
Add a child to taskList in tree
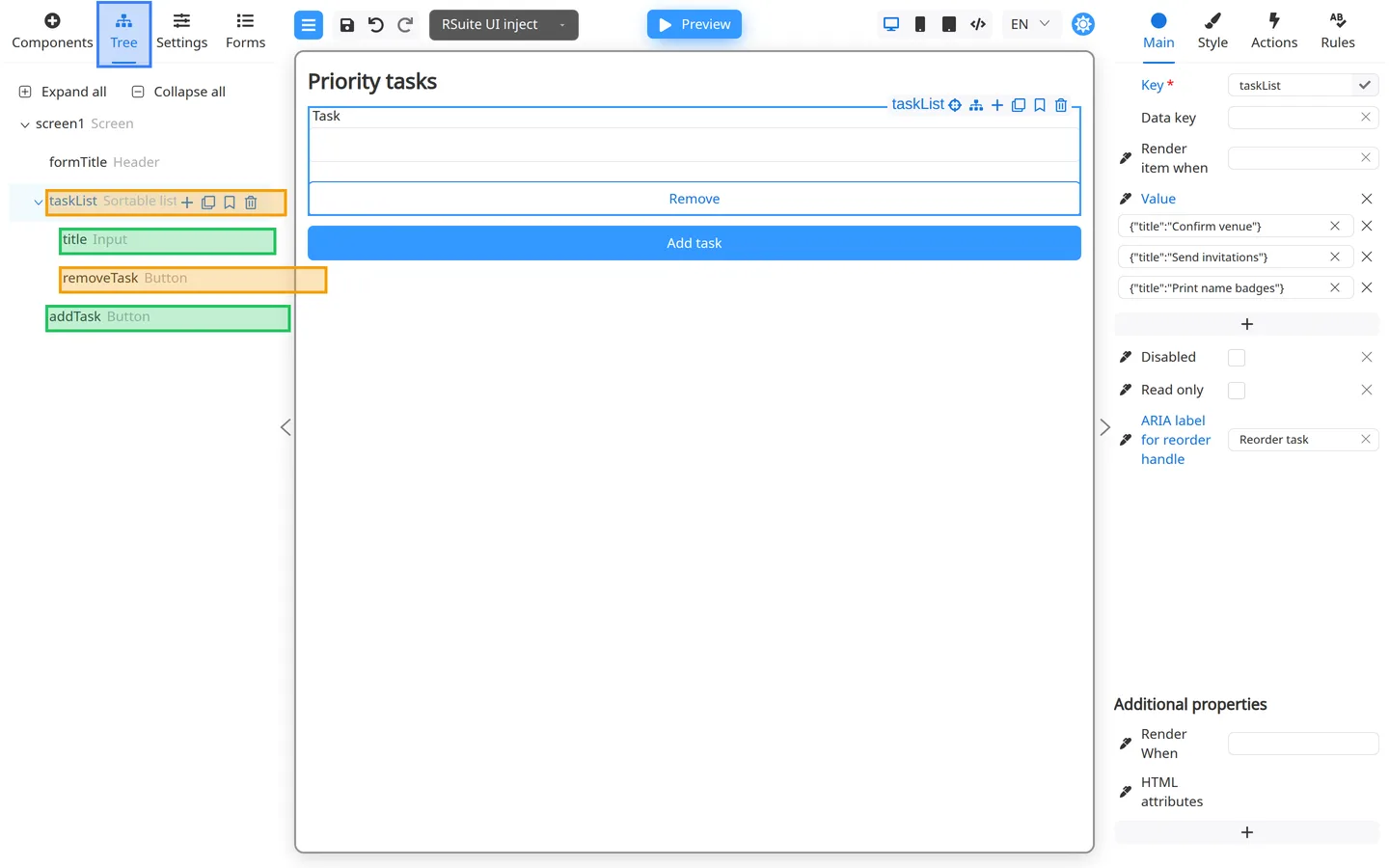click(x=187, y=203)
